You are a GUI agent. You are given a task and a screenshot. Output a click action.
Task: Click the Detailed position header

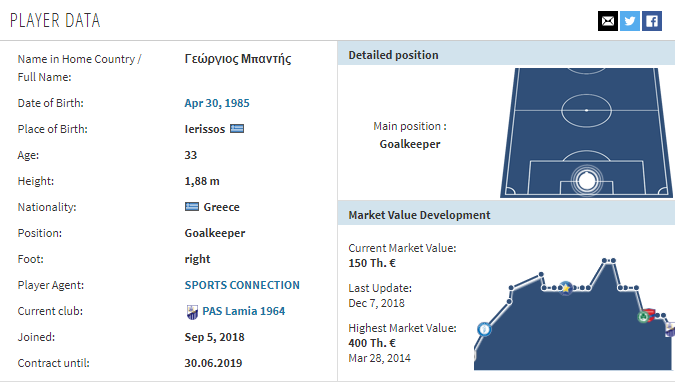393,55
